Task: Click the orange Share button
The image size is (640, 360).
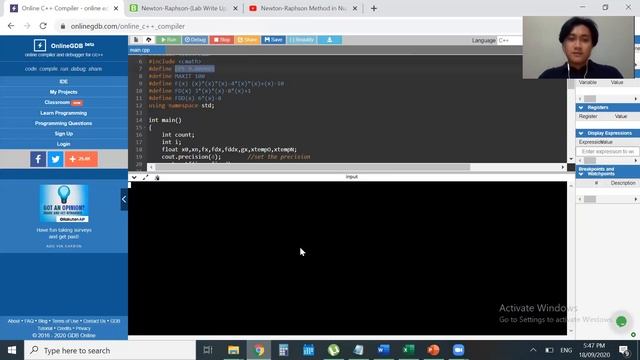Action: coord(247,40)
